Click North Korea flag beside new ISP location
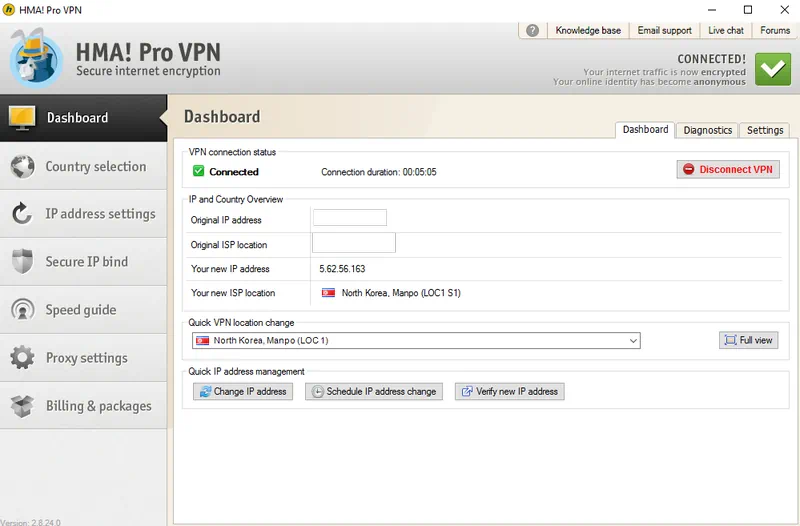 pos(328,293)
